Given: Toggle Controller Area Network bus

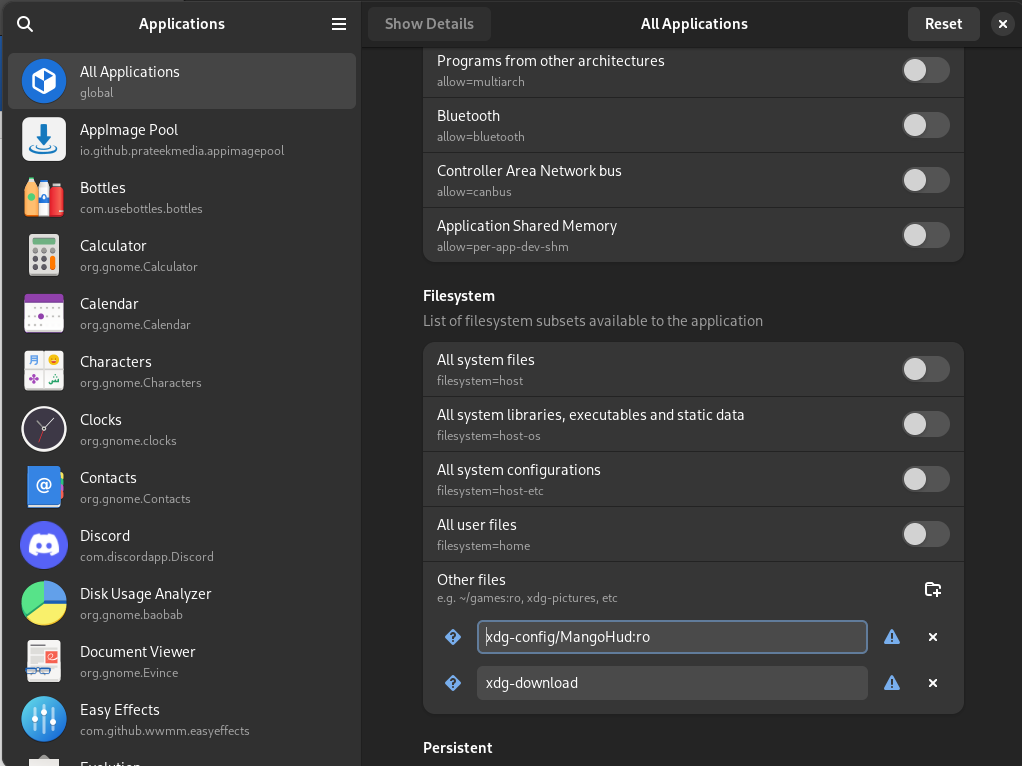Looking at the screenshot, I should pos(925,180).
